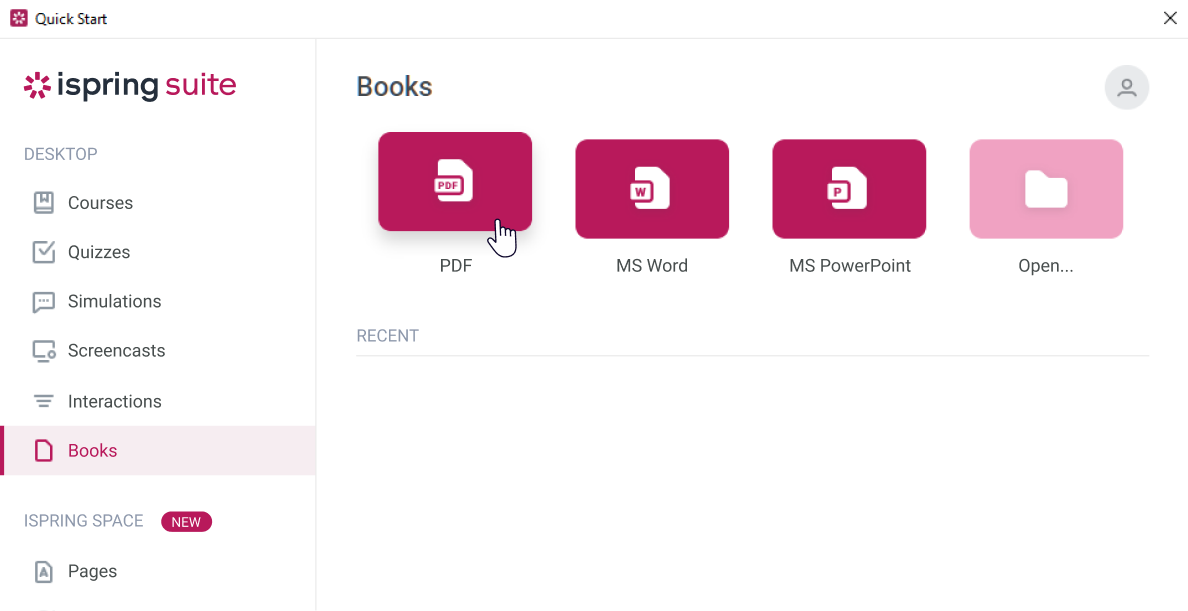This screenshot has height=611, width=1188.
Task: Click the DESKTOP section label
Action: (60, 153)
